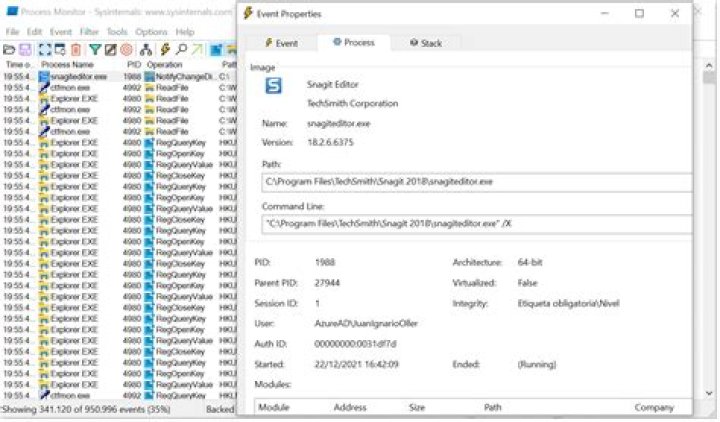
Task: Click the status bar events count text
Action: [x=86, y=409]
